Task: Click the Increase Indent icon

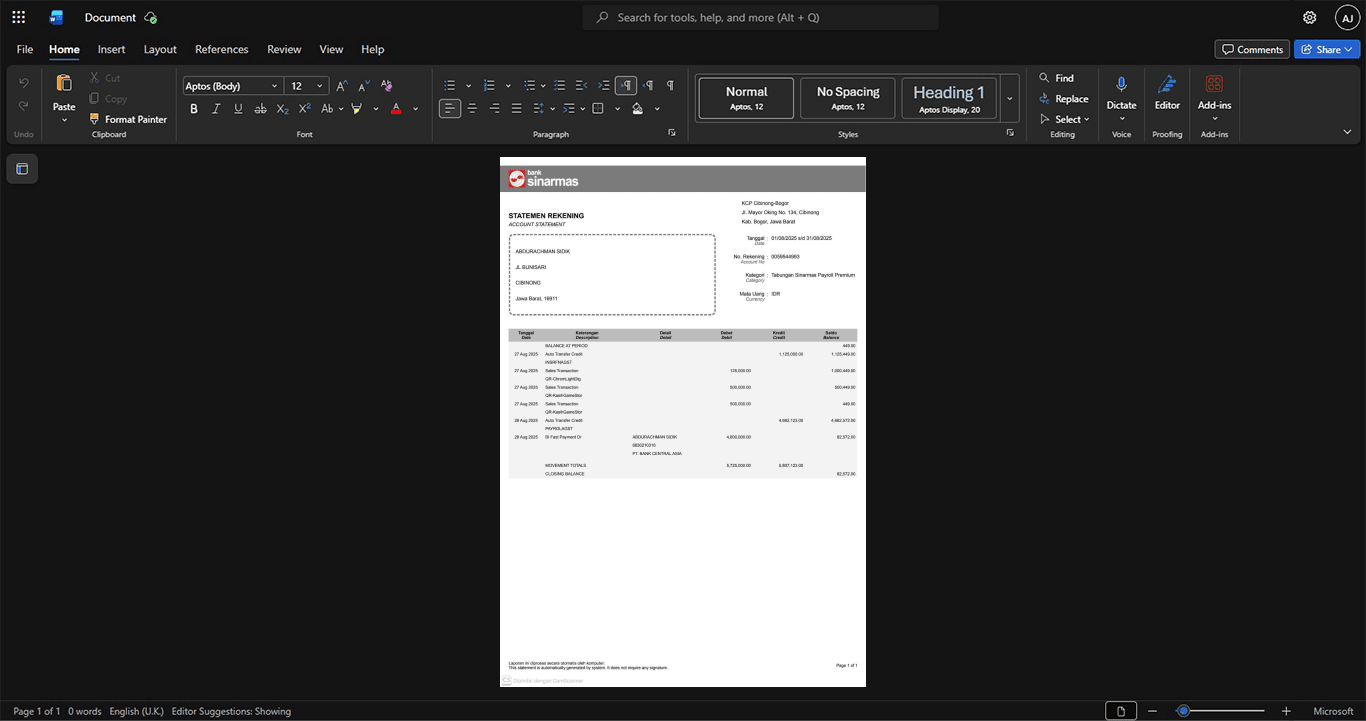Action: click(604, 85)
